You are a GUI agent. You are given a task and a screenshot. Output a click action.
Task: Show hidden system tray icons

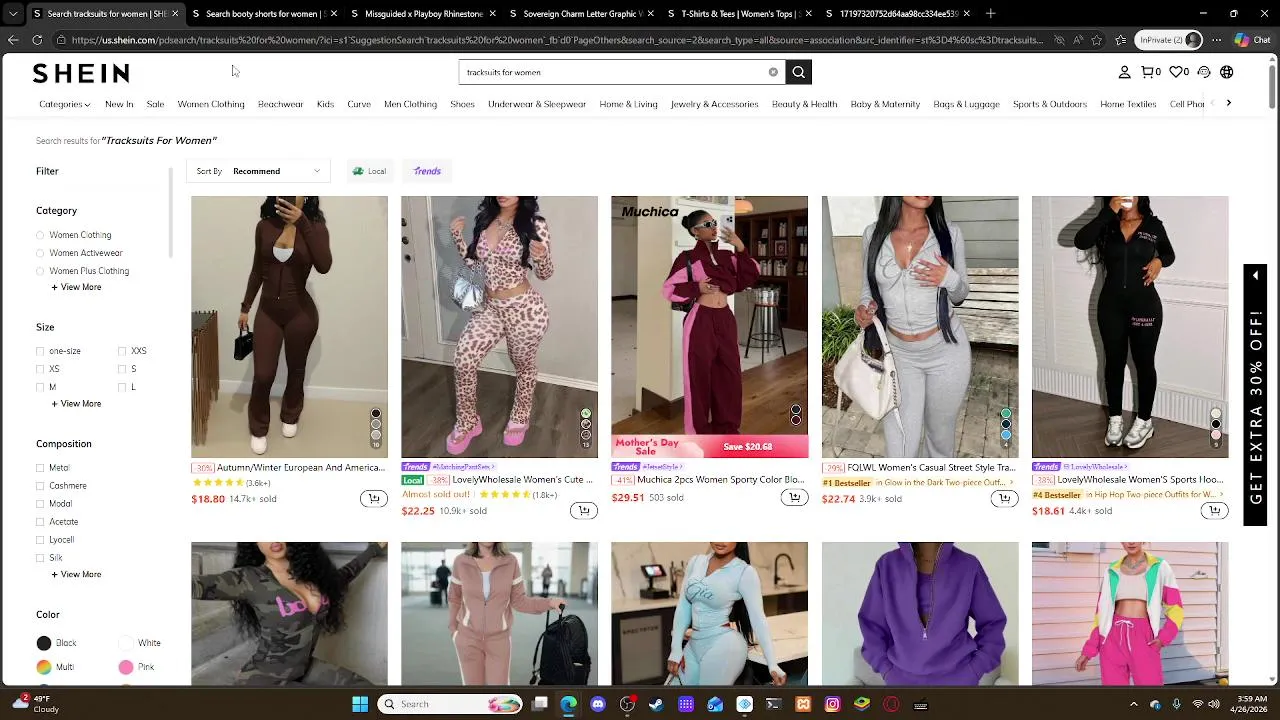click(x=1133, y=704)
